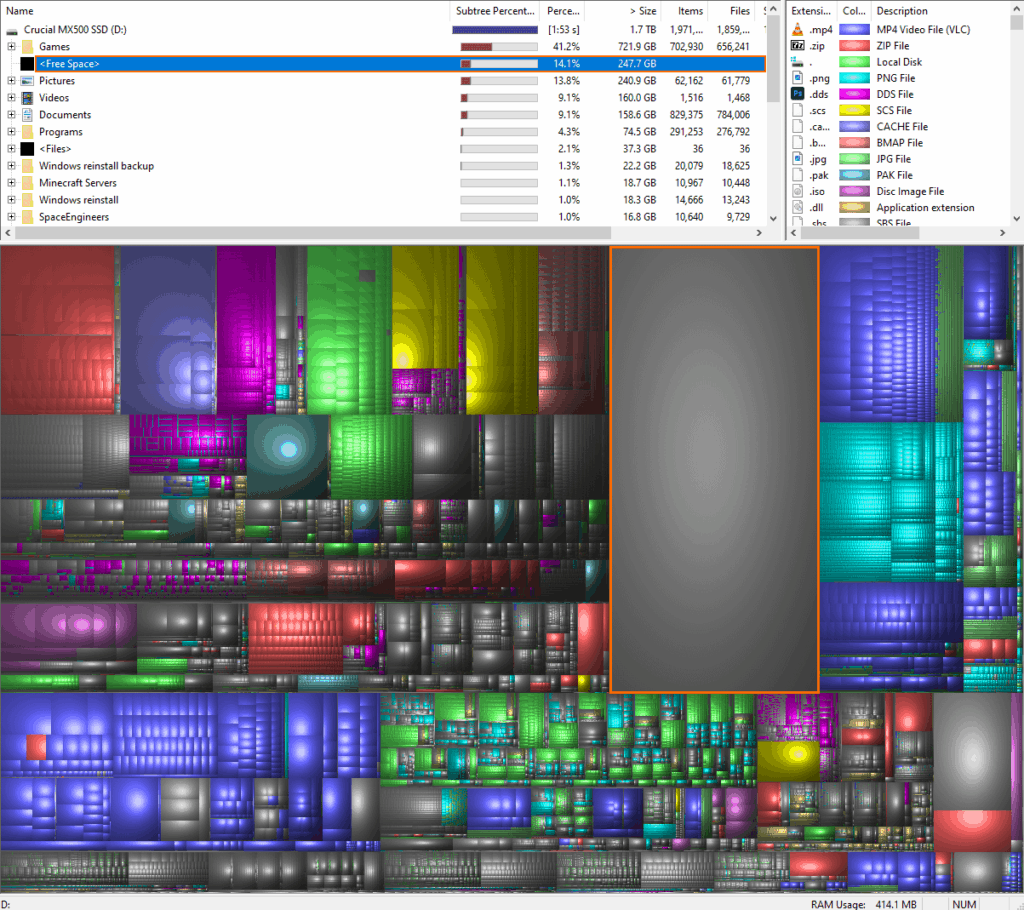
Task: Expand the Minecraft Servers folder node
Action: point(11,182)
